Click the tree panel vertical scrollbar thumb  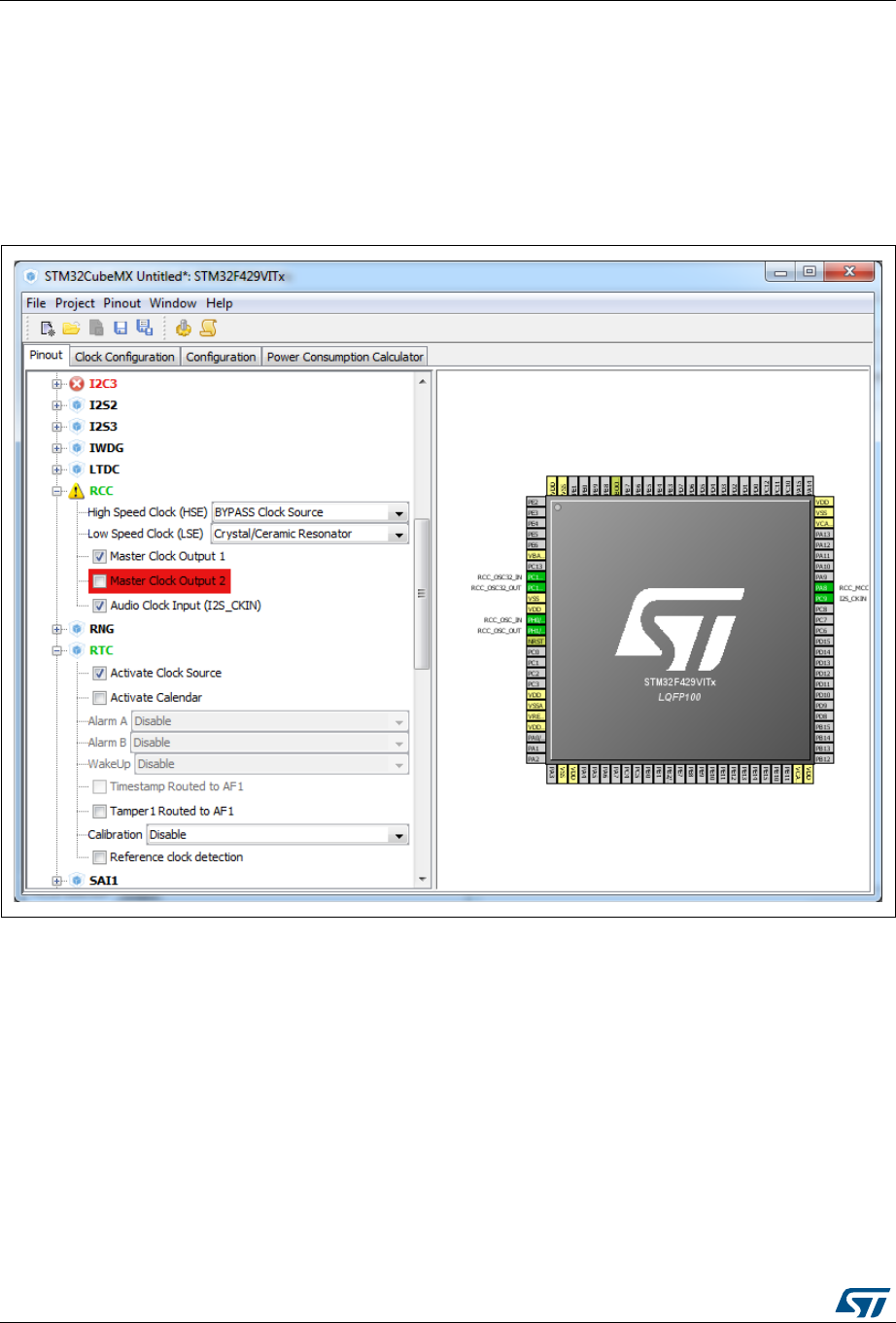[422, 594]
